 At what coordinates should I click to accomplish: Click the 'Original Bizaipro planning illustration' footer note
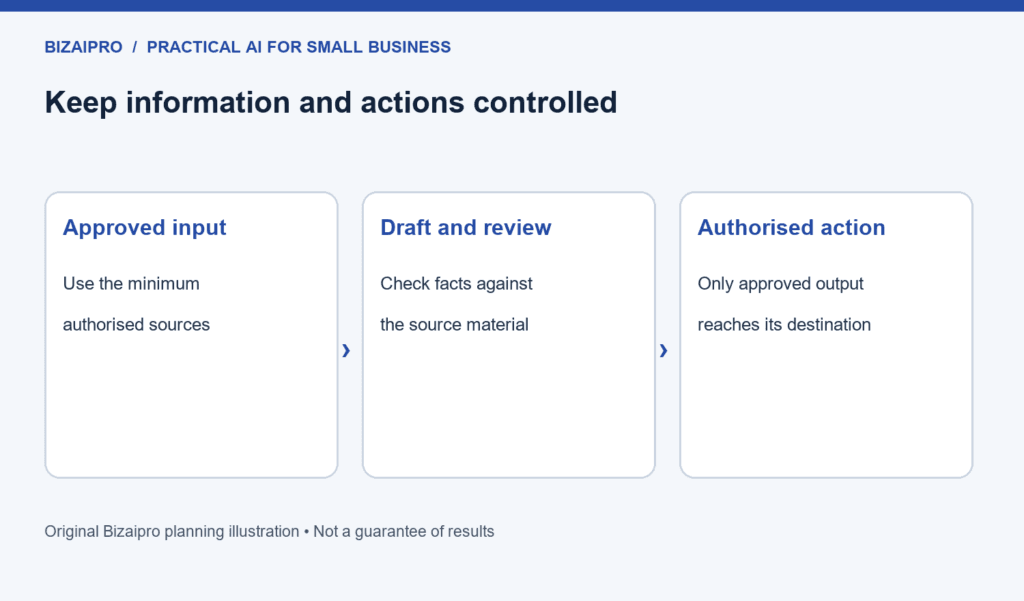click(x=171, y=531)
